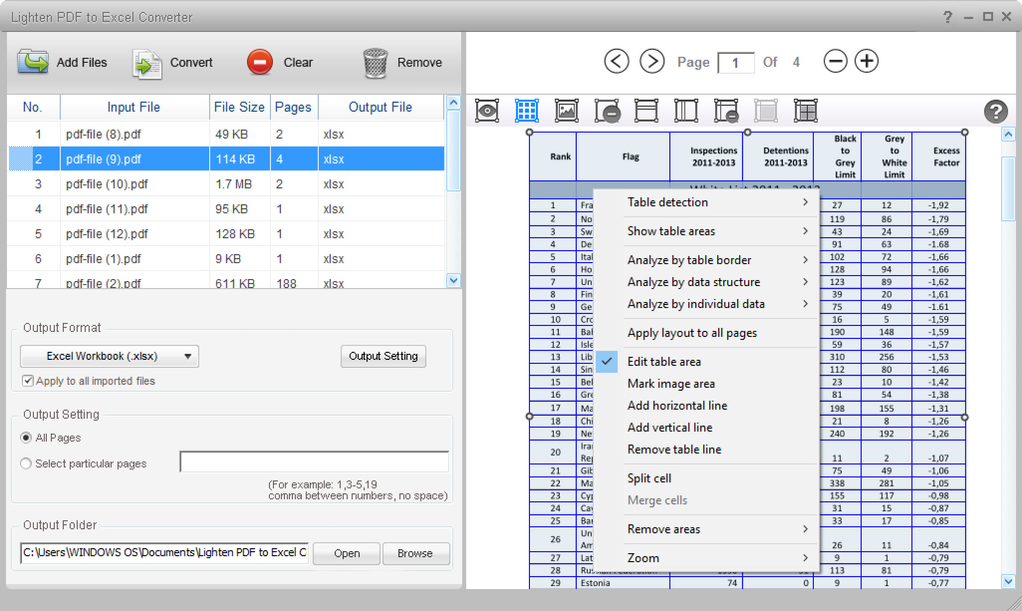Click the eye preview icon in table toolbar
The height and width of the screenshot is (611, 1022).
(487, 112)
